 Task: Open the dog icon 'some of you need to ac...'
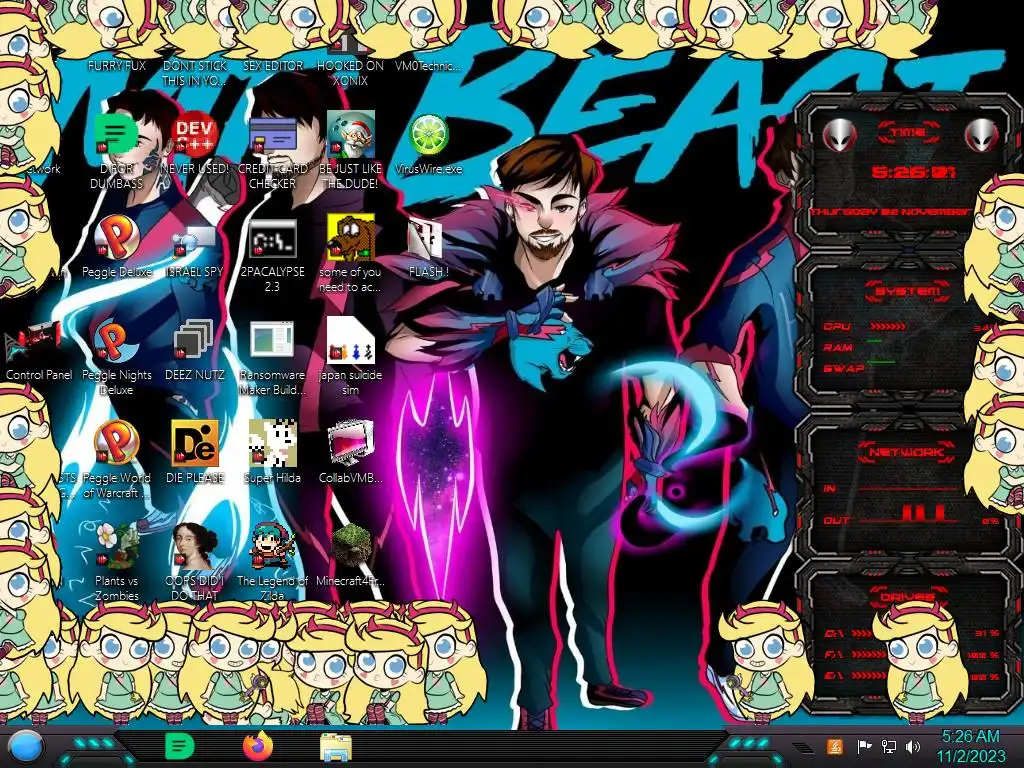point(351,237)
